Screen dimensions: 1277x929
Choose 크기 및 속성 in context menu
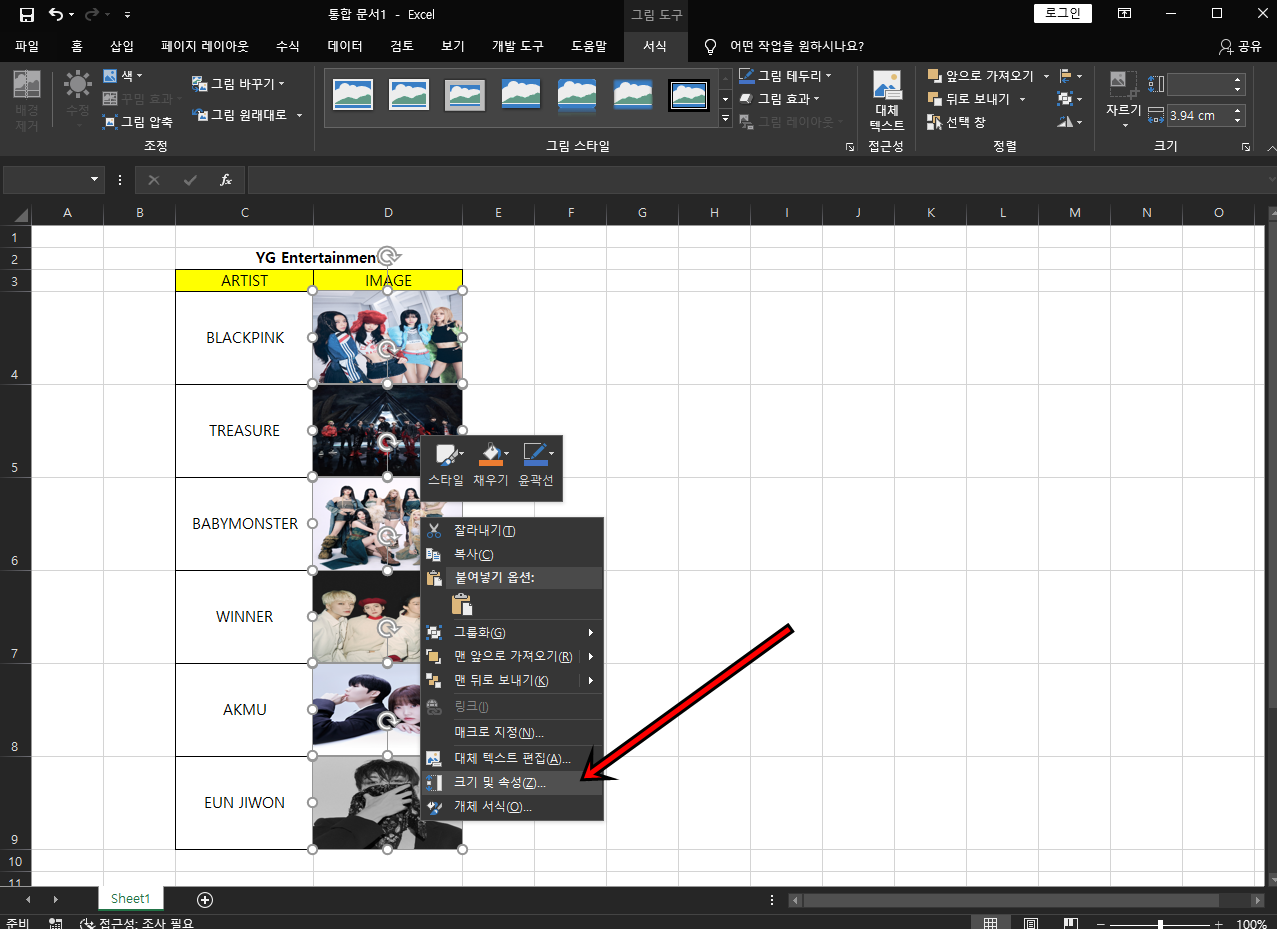(512, 782)
